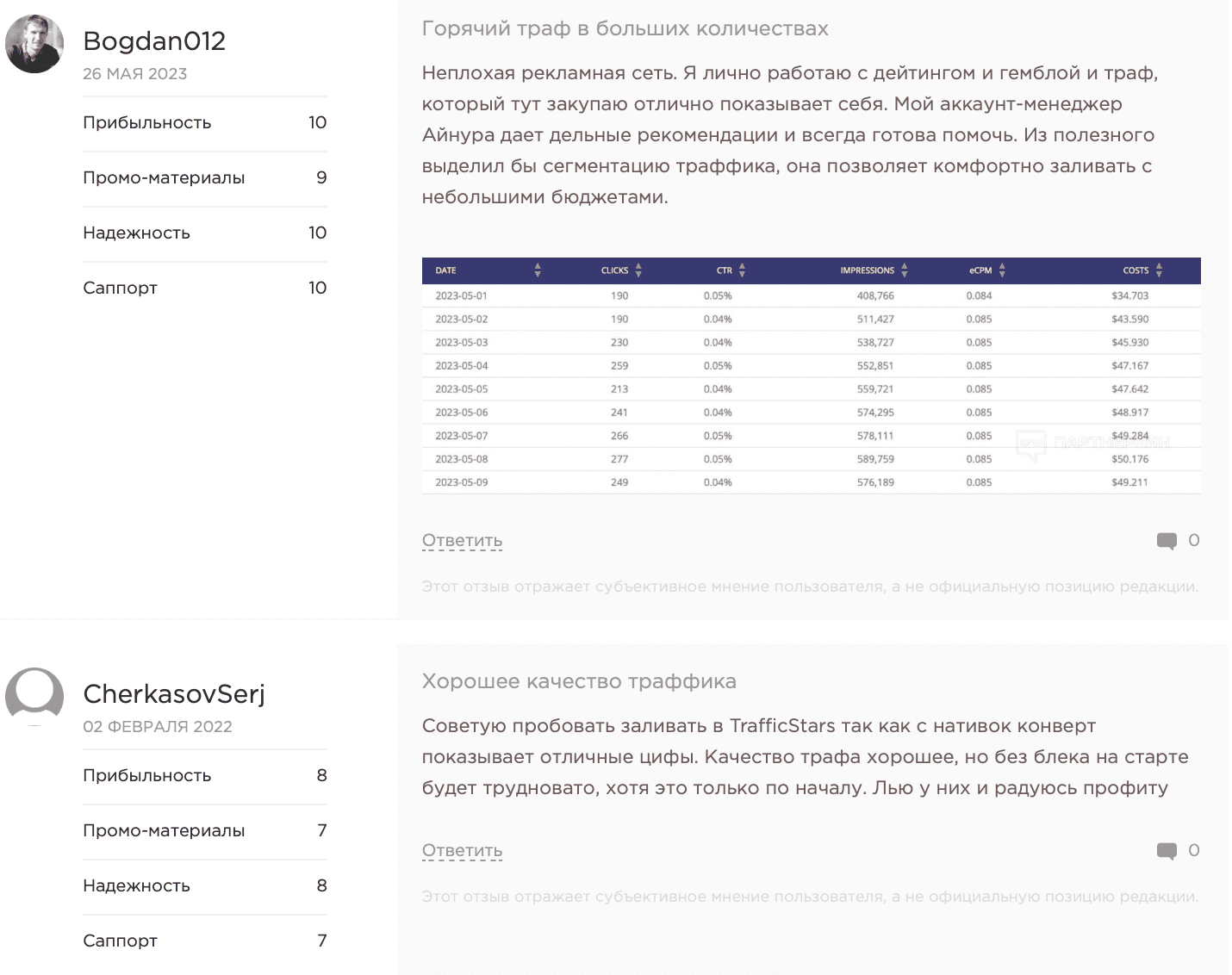The image size is (1232, 975).
Task: Click CherkasovSerj's default avatar icon
Action: [x=34, y=696]
